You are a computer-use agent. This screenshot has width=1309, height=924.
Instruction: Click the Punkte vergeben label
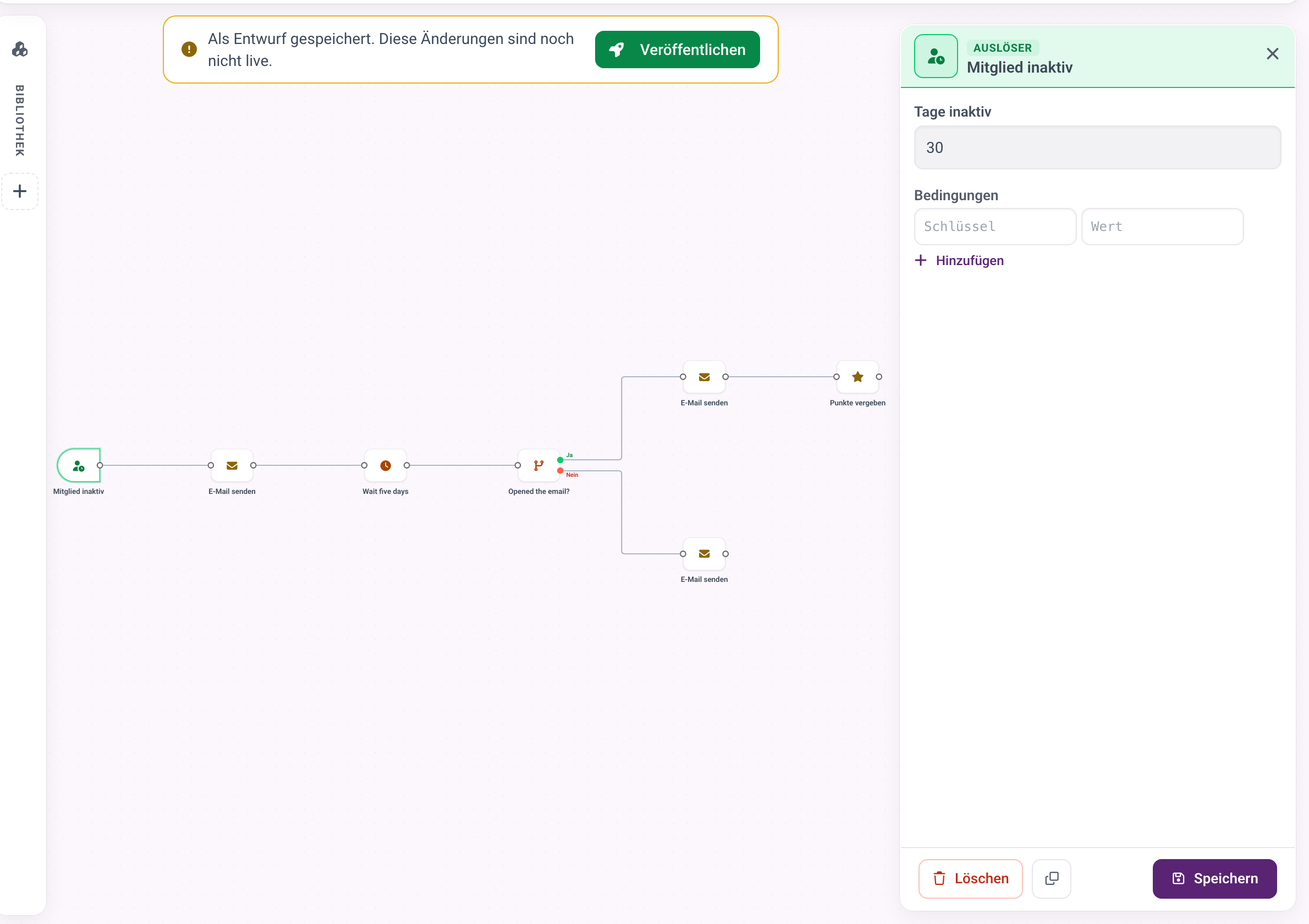tap(857, 403)
